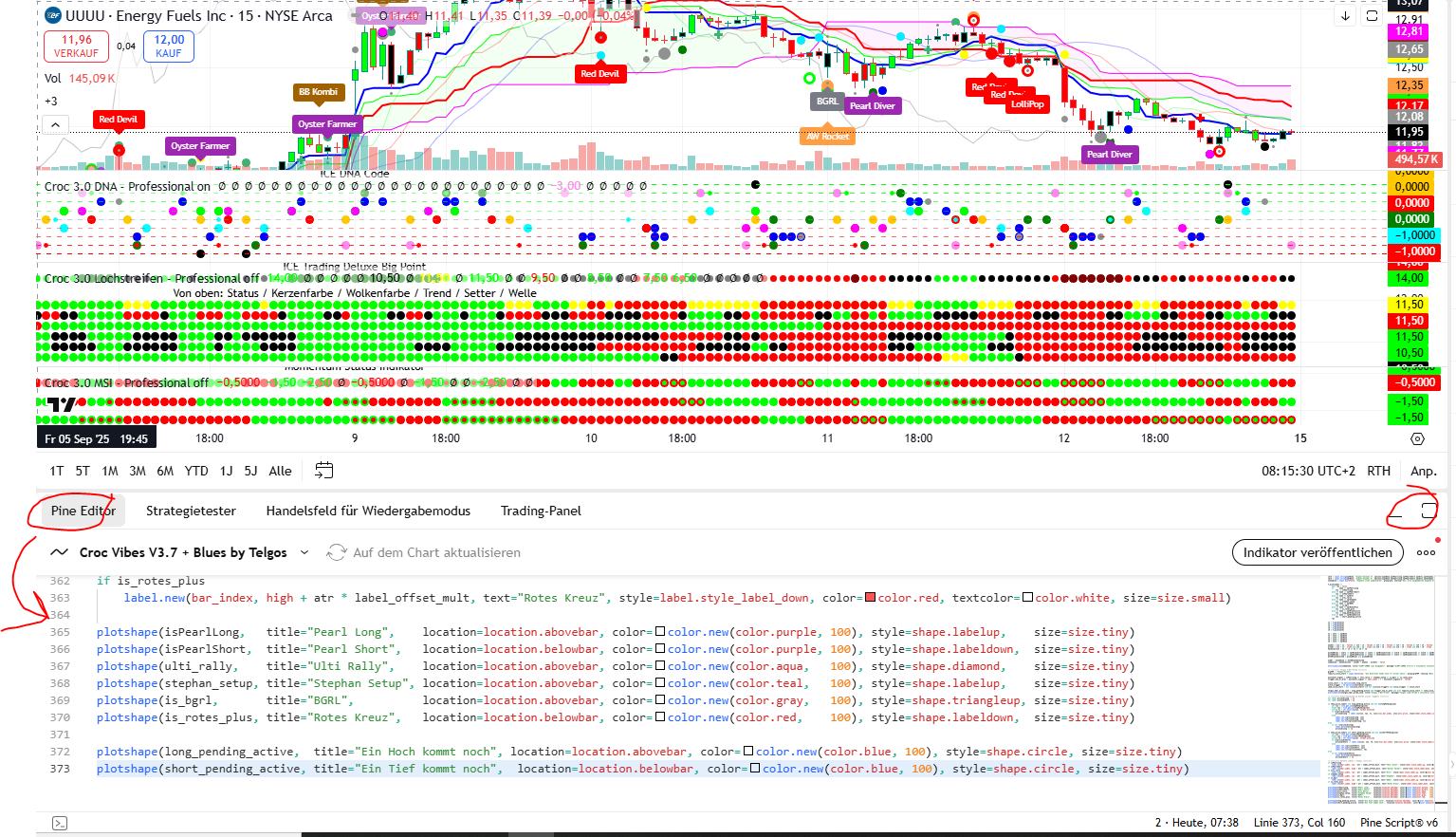Click the Kauf 12,00 buy button
1456x837 pixels.
169,46
